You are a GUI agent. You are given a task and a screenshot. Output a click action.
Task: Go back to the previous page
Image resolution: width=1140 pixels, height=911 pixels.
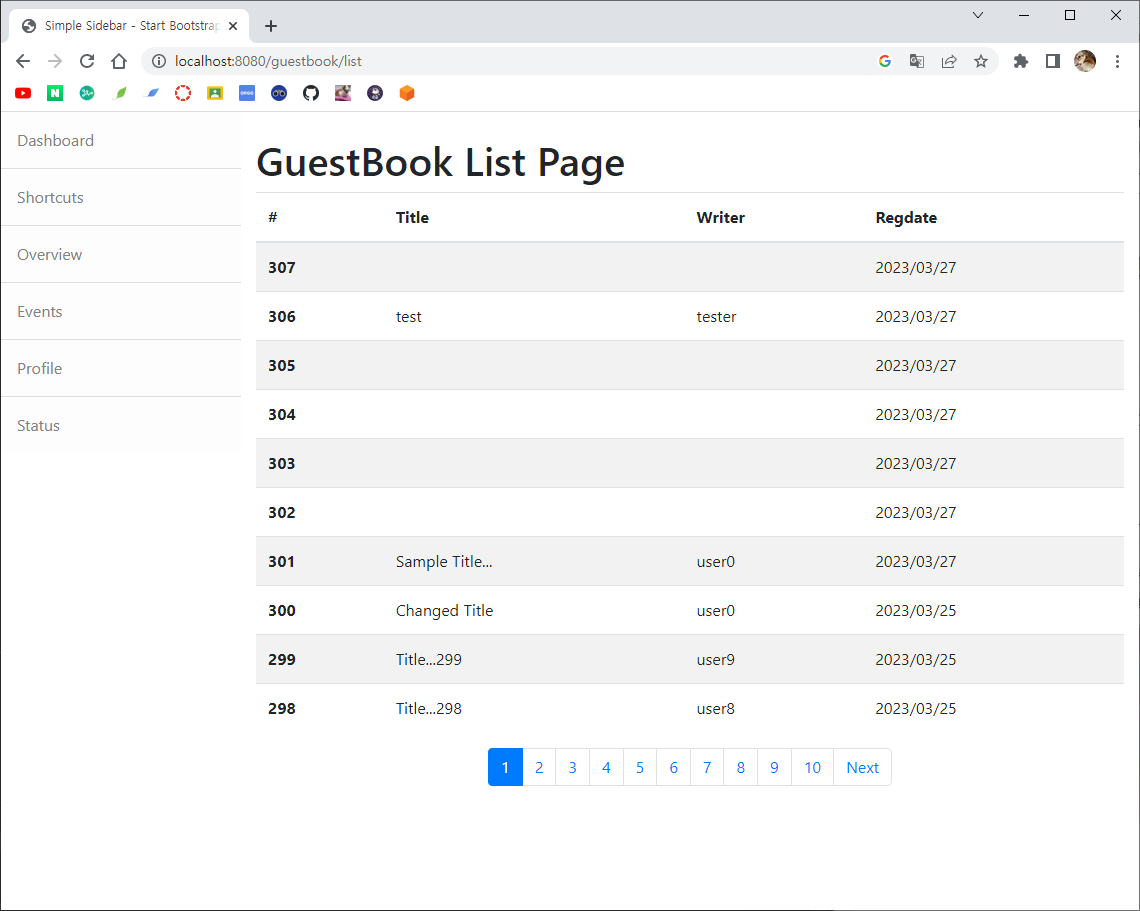(23, 61)
